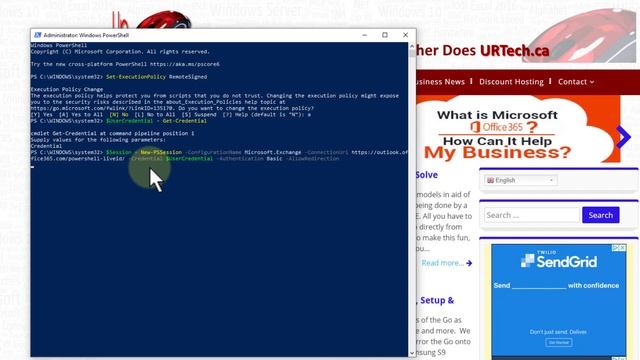Close the Administrator PowerShell window

(x=405, y=35)
